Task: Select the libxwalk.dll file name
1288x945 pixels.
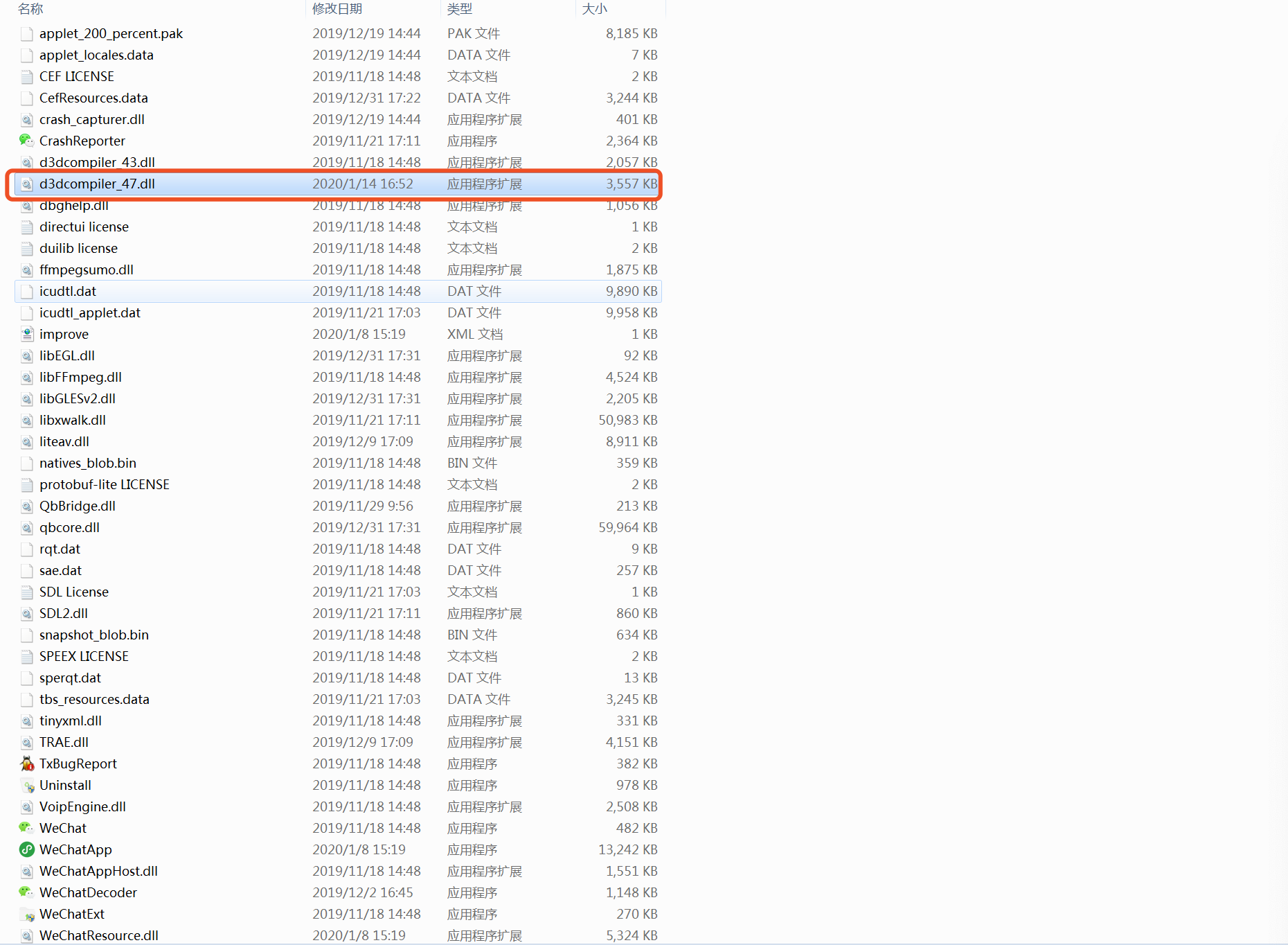Action: point(73,420)
